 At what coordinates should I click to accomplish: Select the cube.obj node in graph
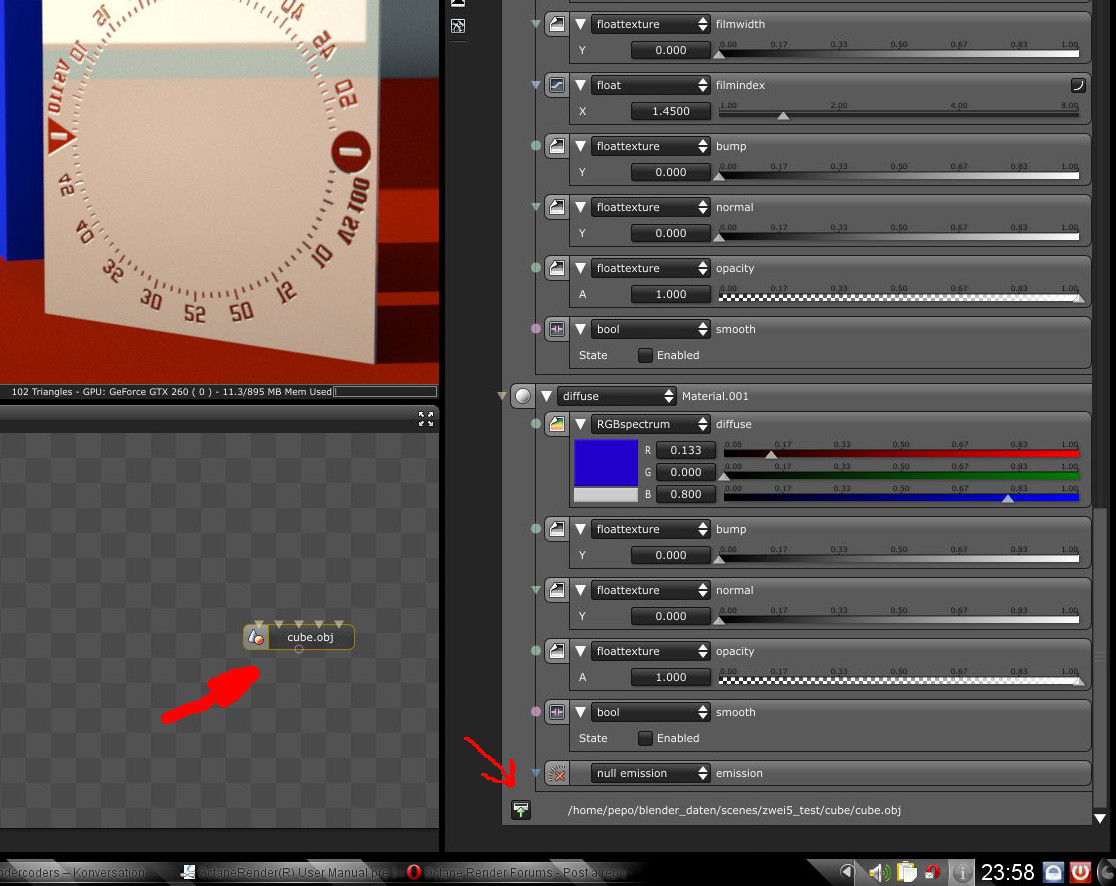click(x=299, y=638)
